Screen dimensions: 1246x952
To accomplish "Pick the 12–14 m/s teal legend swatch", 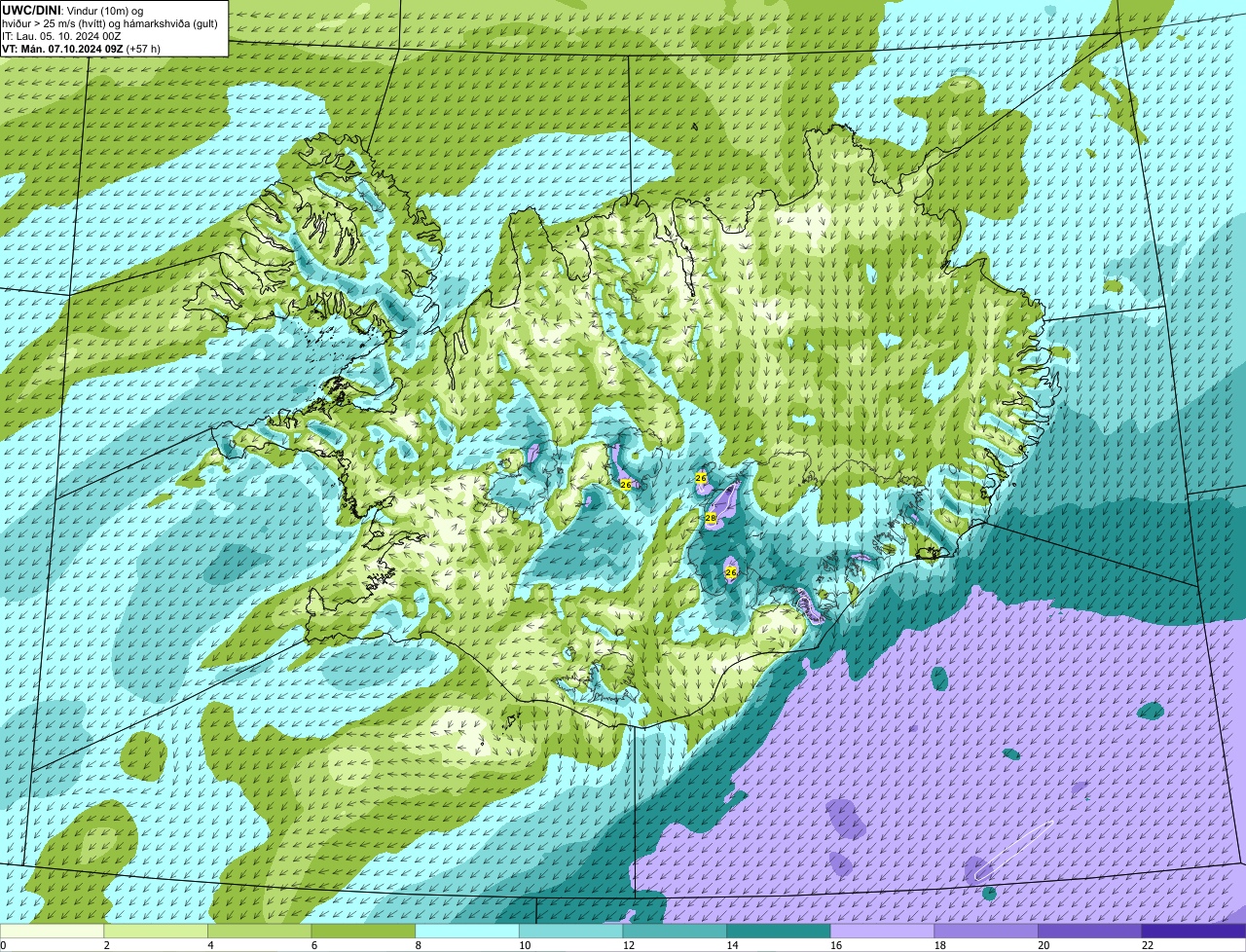I will [675, 931].
